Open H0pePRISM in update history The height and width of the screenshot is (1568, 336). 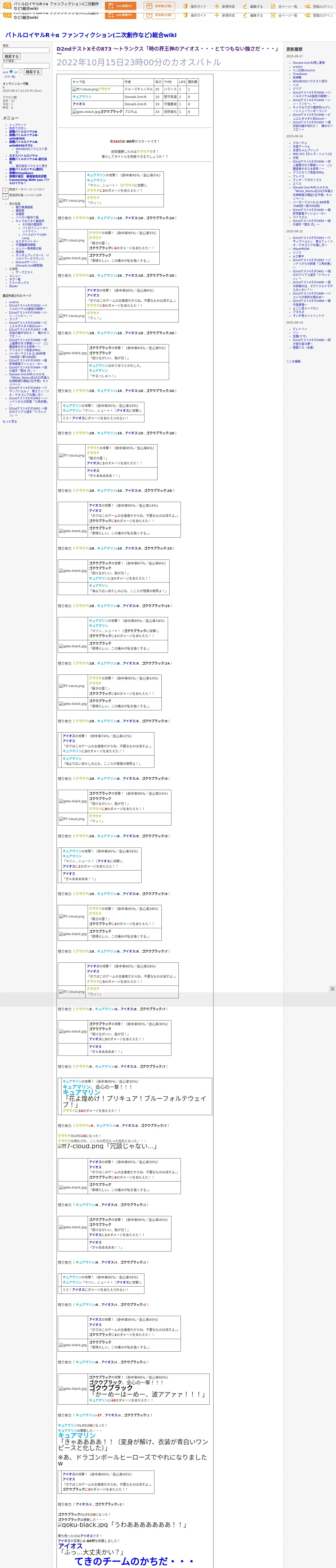click(x=301, y=249)
